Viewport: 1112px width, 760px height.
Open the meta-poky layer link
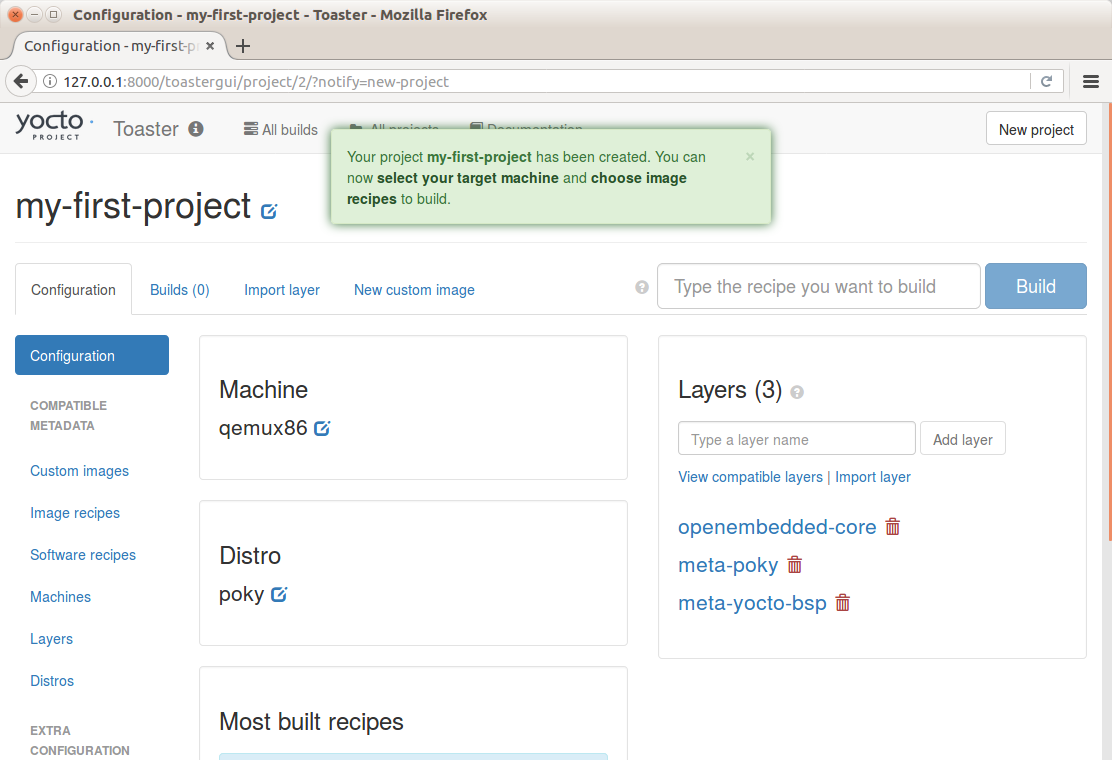pyautogui.click(x=728, y=565)
